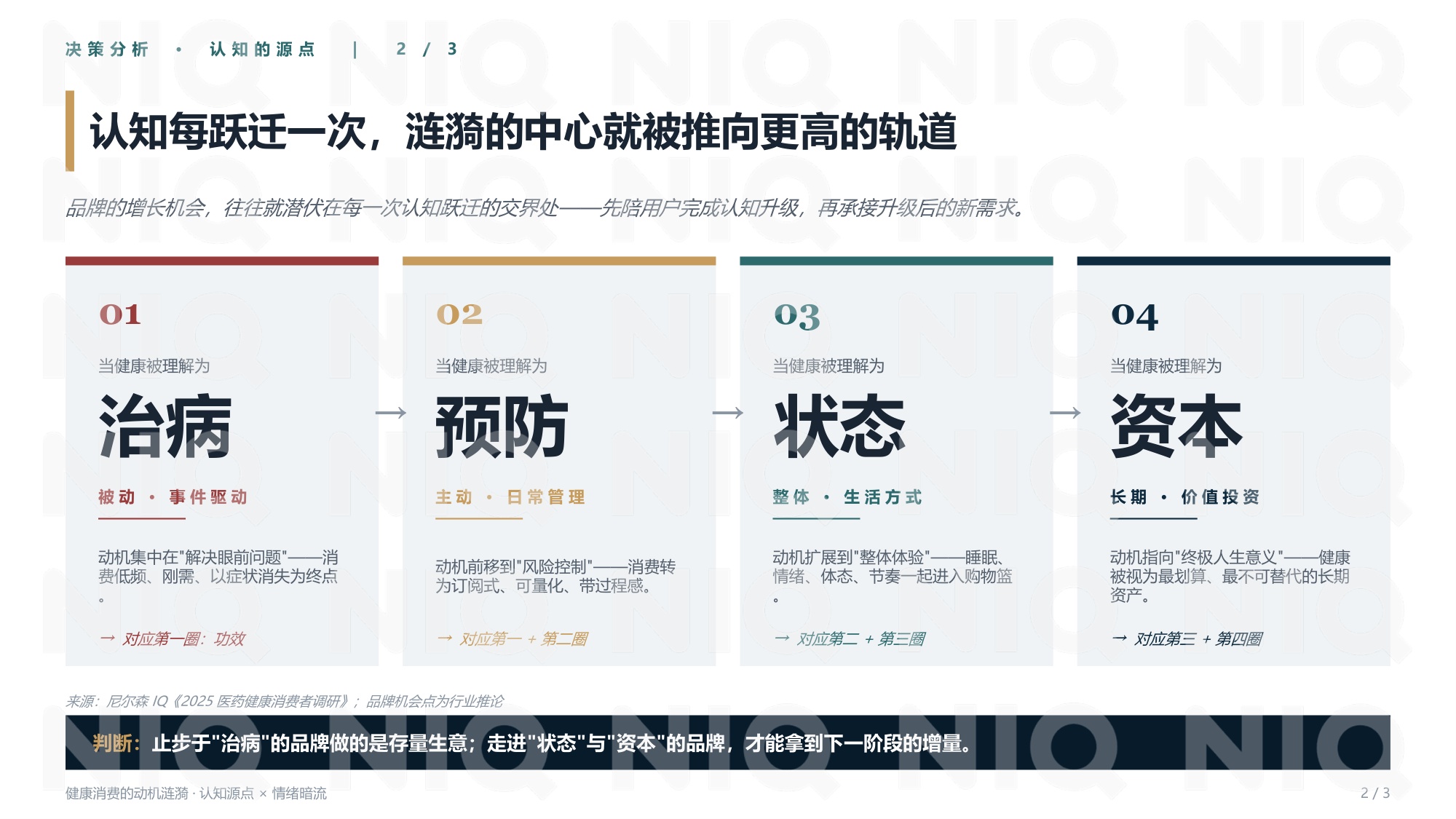Click the label 长期 · 价值投资
Screen dimensions: 1456x819
pyautogui.click(x=1184, y=497)
